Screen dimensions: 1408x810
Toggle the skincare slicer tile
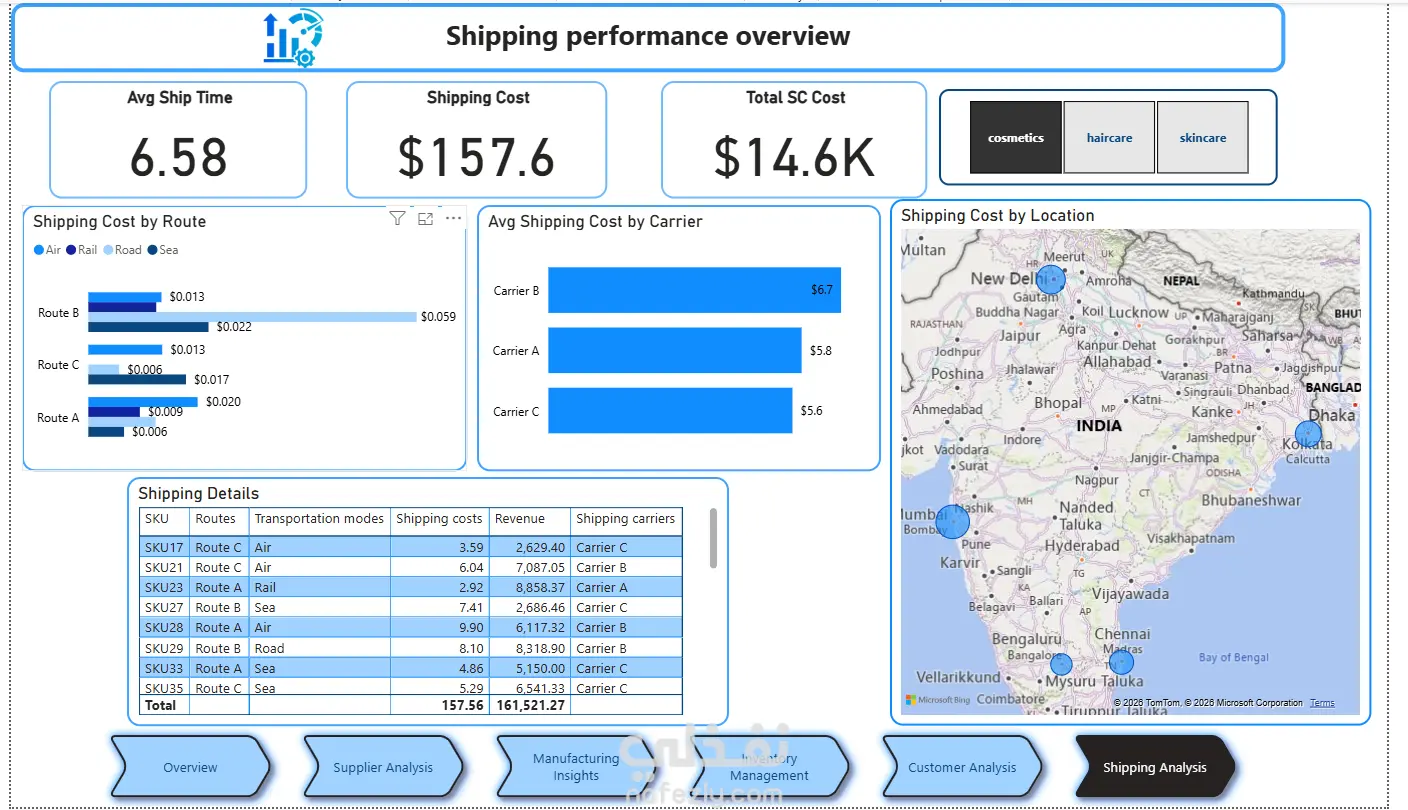(x=1203, y=138)
